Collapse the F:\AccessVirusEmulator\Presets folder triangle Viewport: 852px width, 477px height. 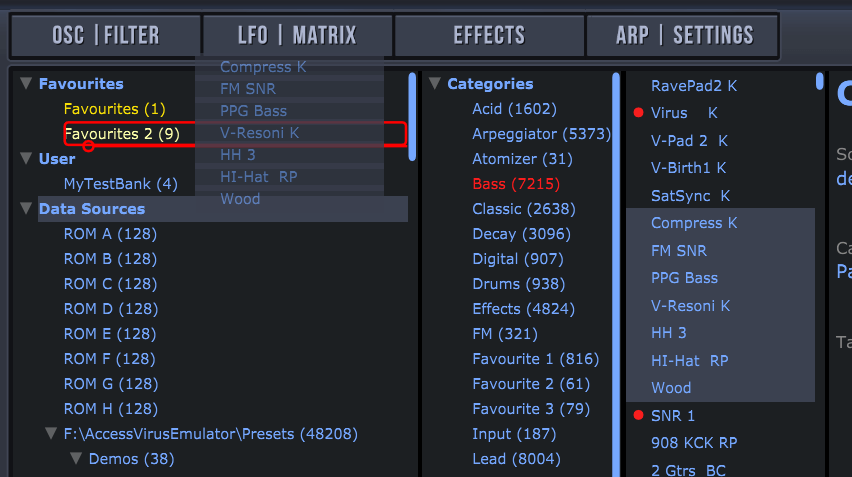click(x=51, y=434)
